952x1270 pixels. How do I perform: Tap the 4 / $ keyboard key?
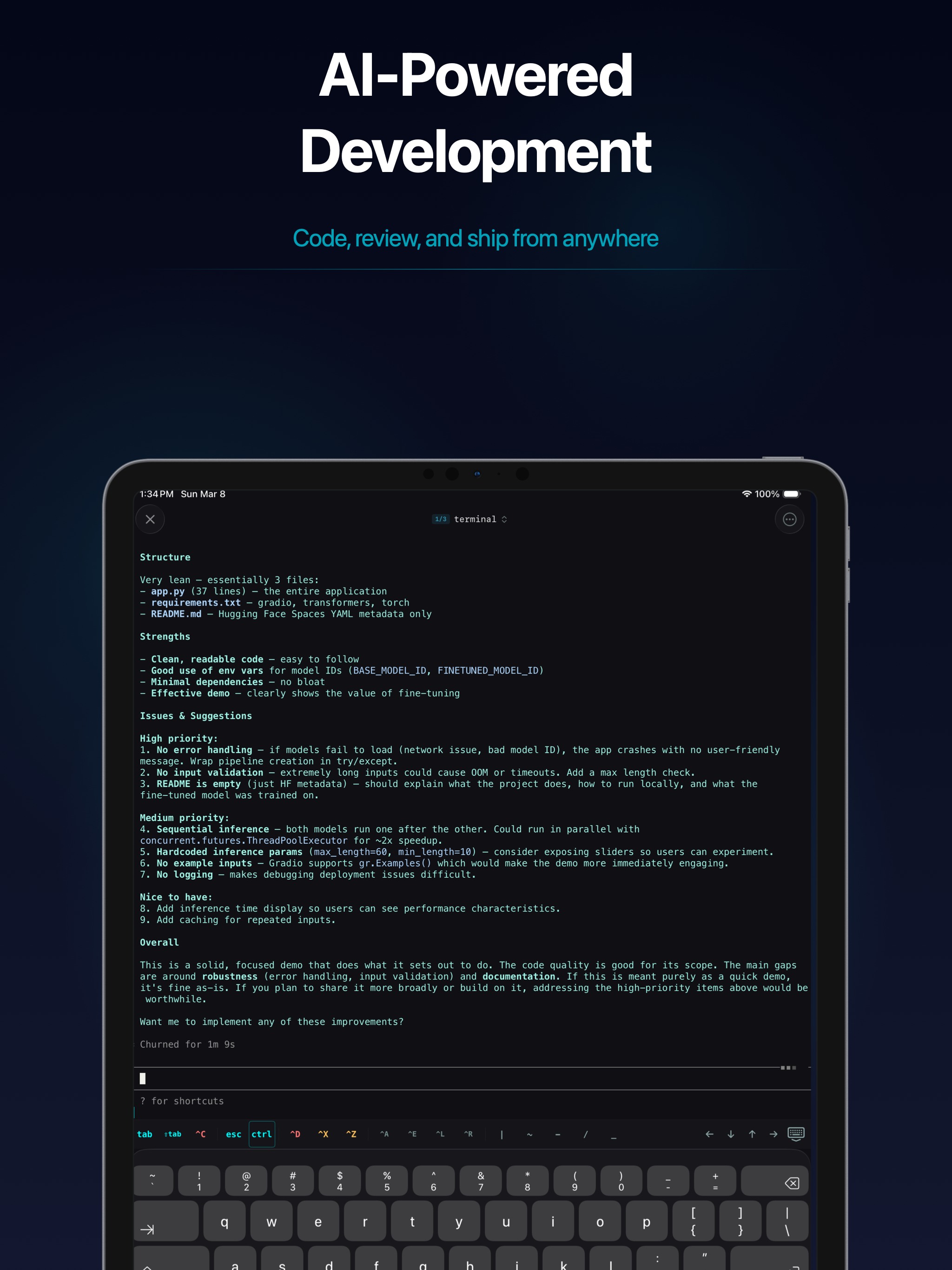pos(340,1180)
